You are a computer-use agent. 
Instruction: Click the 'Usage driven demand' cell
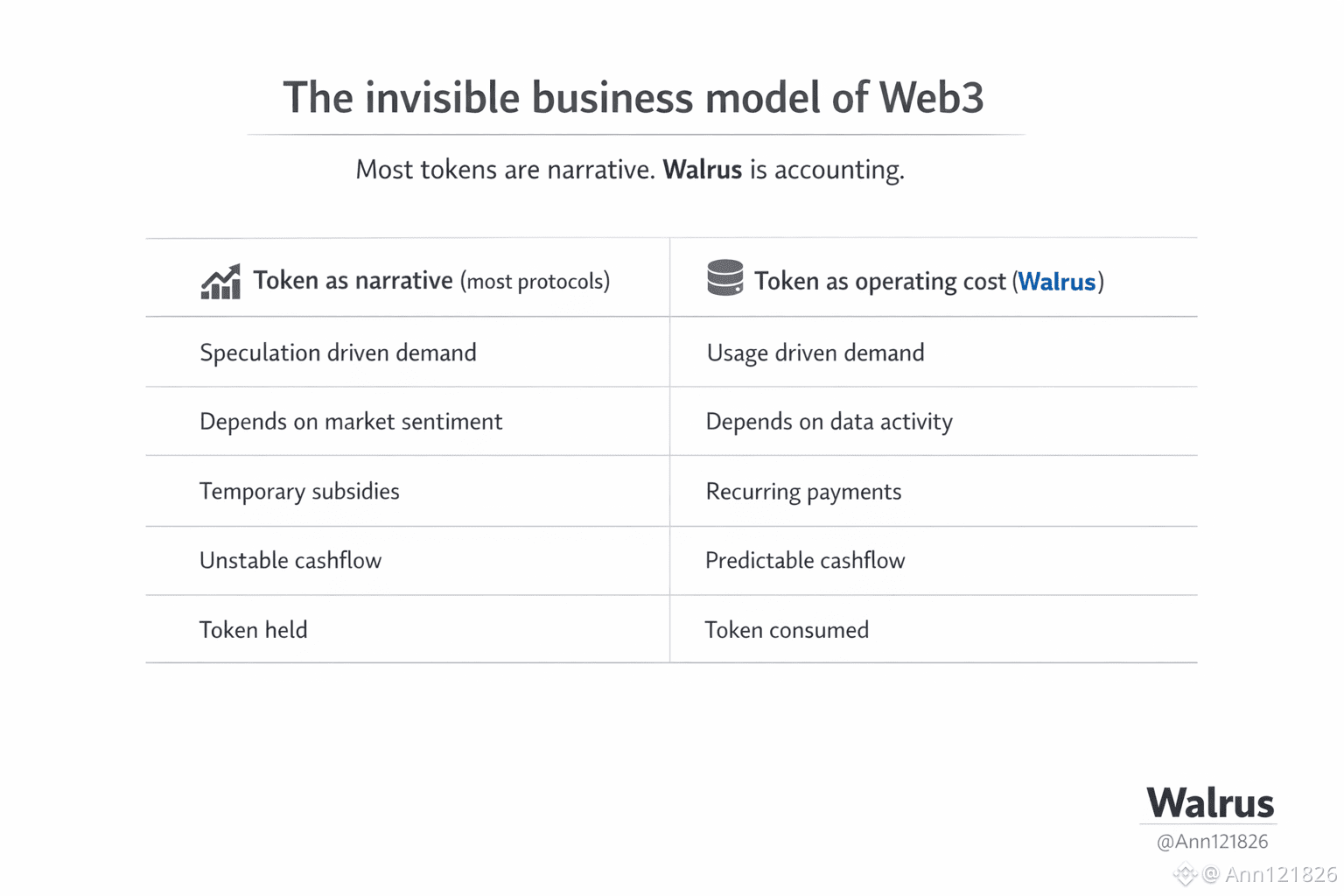click(815, 353)
